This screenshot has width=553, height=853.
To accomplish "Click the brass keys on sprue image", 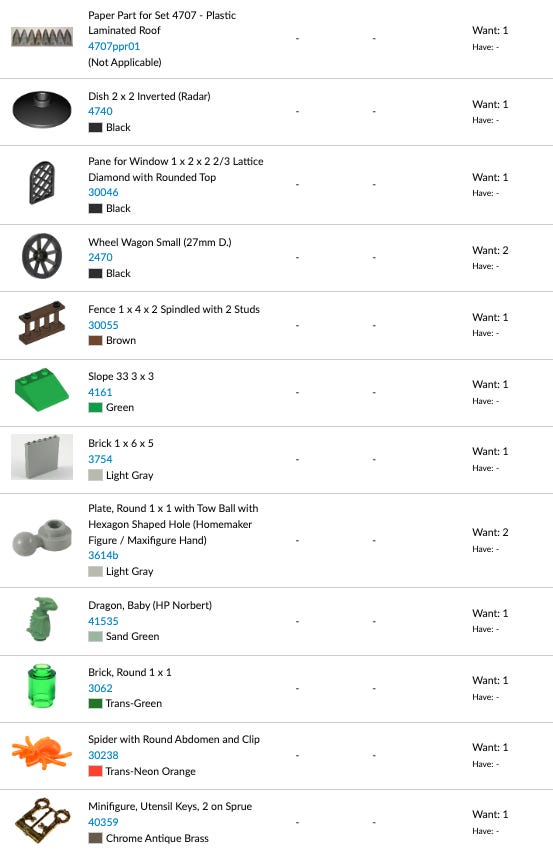I will click(42, 820).
